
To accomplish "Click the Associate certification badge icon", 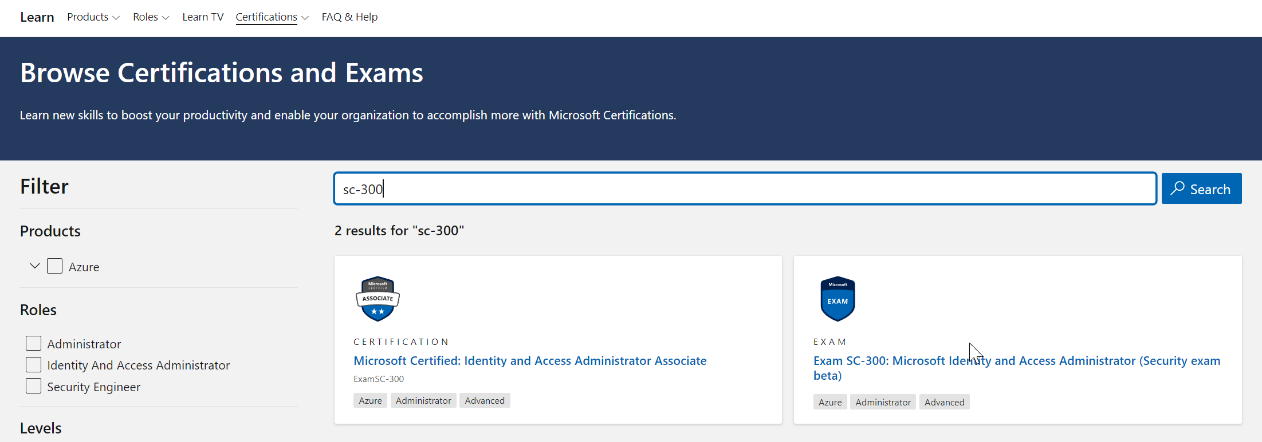I will pyautogui.click(x=377, y=299).
